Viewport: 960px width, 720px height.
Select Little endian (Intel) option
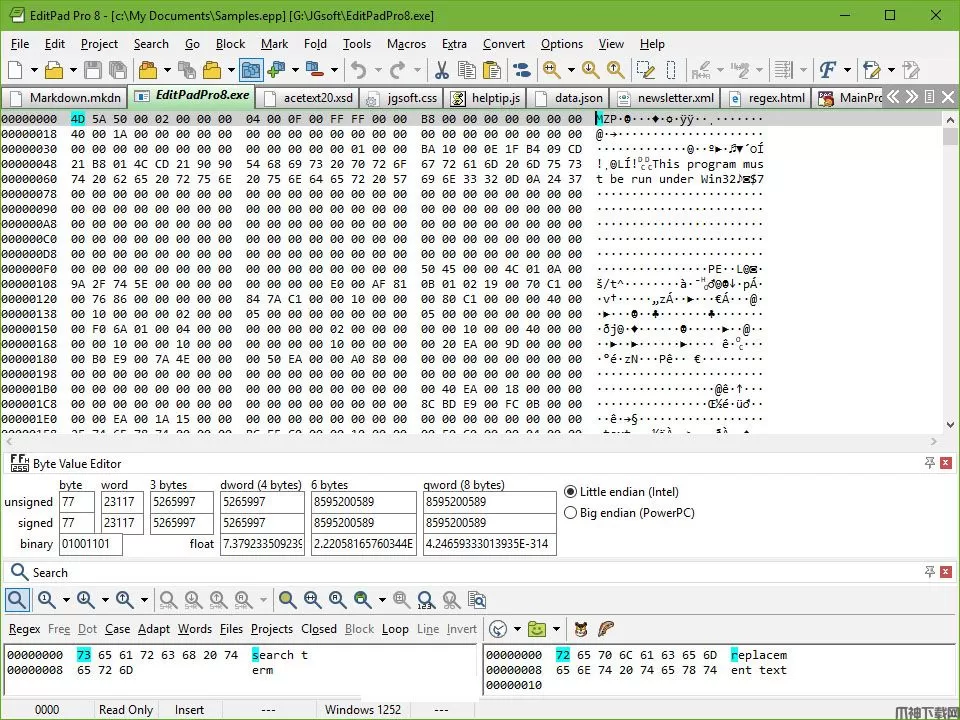(x=571, y=492)
